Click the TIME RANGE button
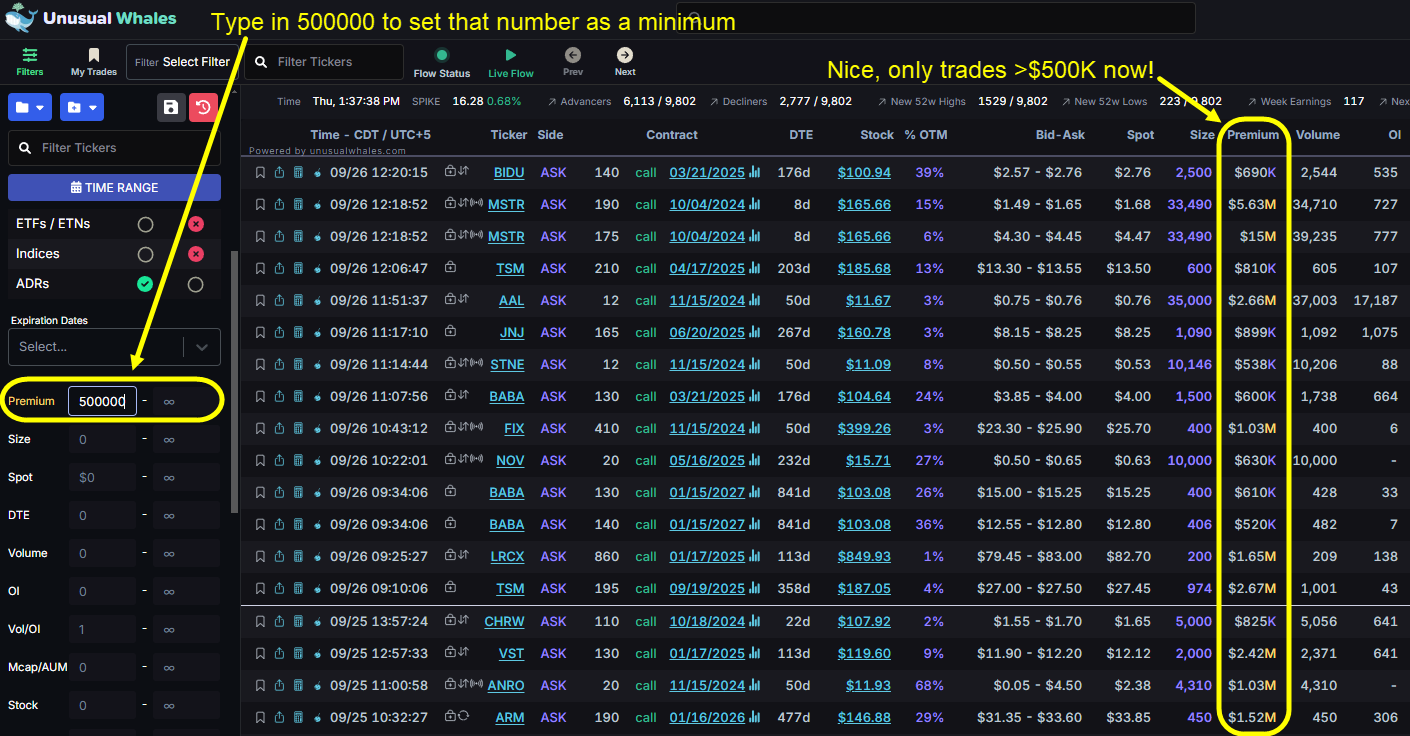Image resolution: width=1410 pixels, height=736 pixels. [114, 187]
